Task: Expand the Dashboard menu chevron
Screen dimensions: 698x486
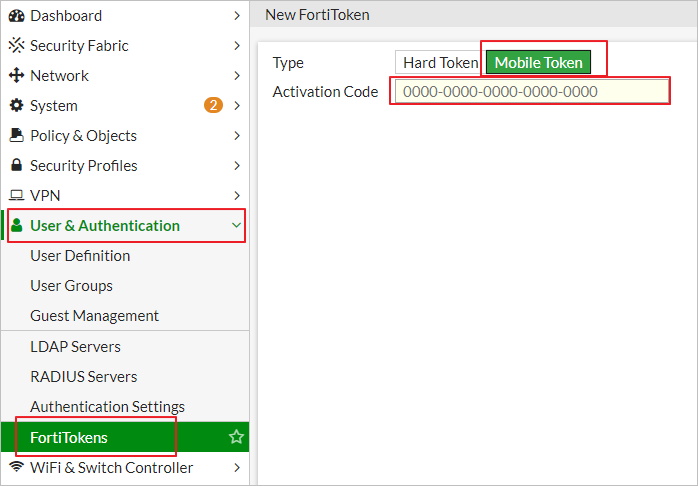Action: pyautogui.click(x=237, y=16)
